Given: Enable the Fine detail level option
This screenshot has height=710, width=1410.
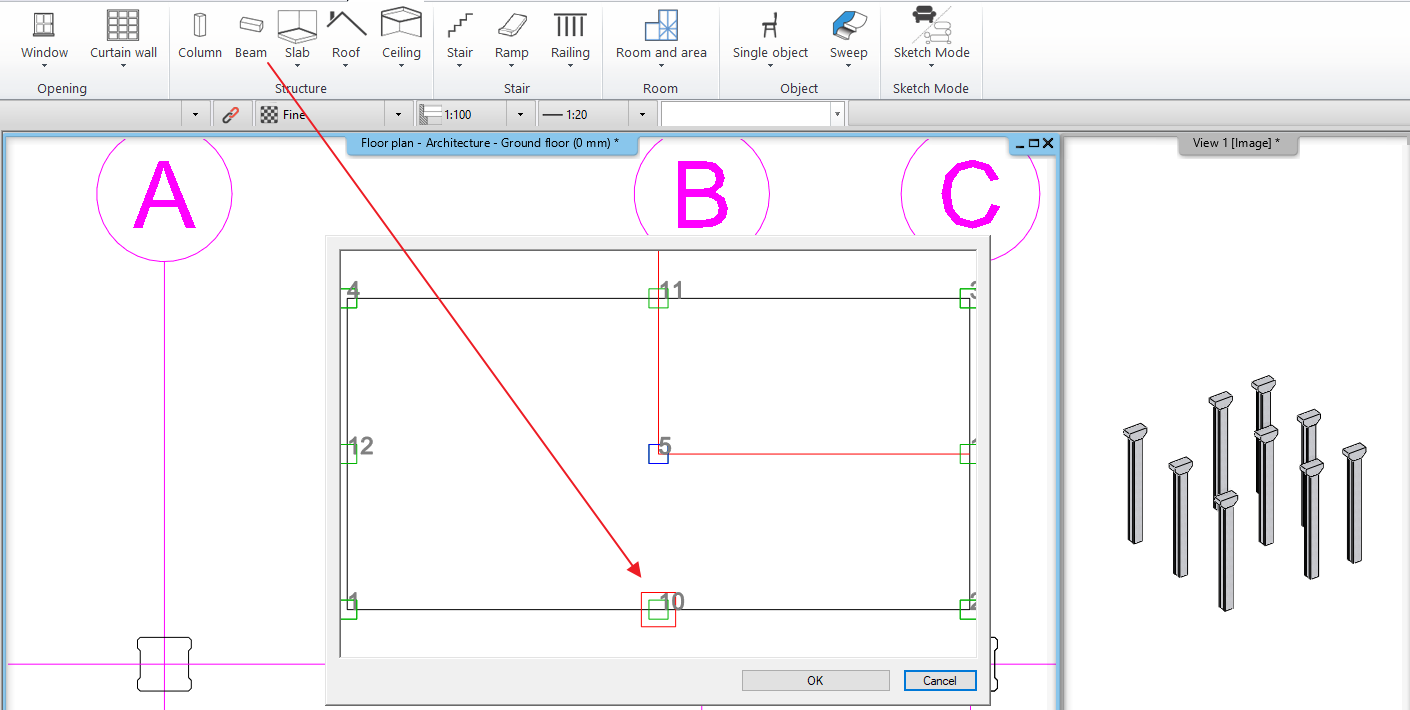Looking at the screenshot, I should coord(290,113).
